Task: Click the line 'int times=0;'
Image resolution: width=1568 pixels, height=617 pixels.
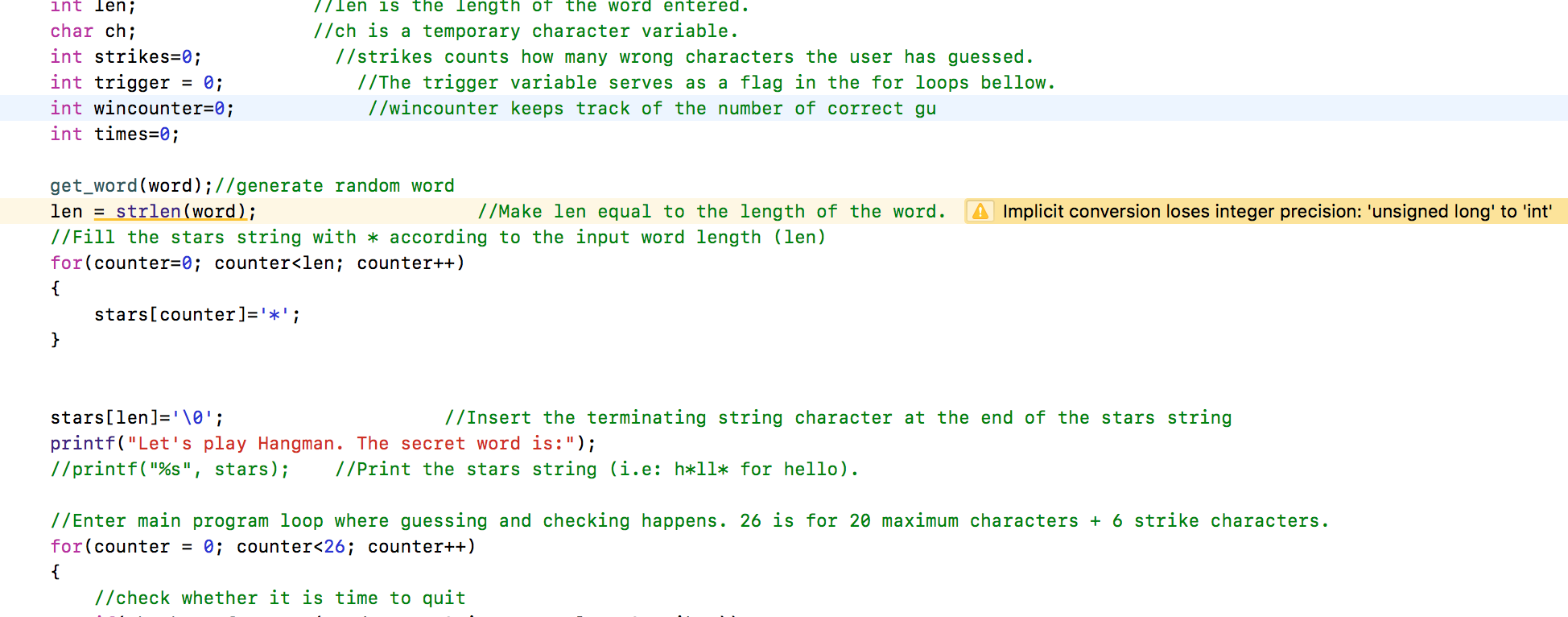Action: [x=114, y=134]
